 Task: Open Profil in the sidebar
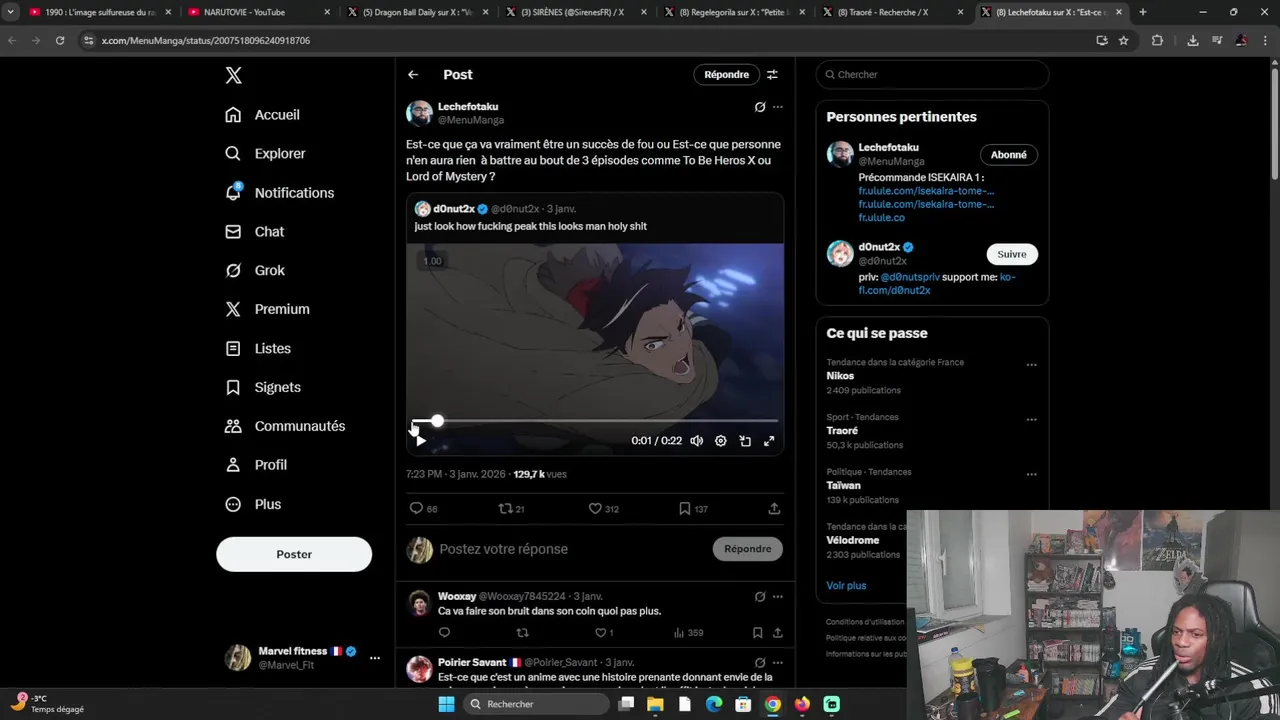256,466
